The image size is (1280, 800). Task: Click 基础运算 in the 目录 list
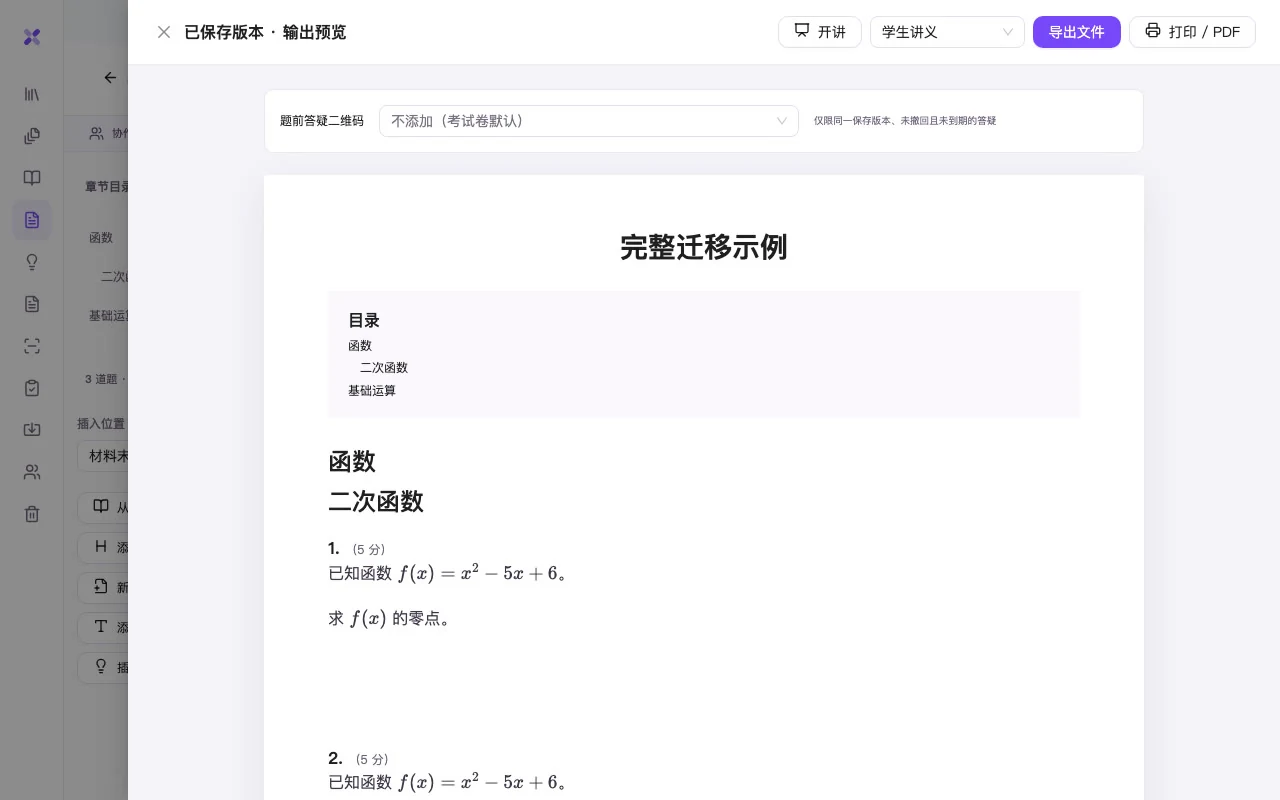click(x=372, y=391)
